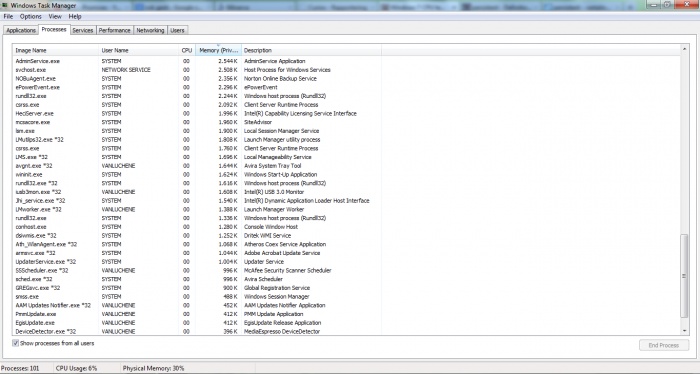Click the scrollbar down arrow
700x374 pixels.
pyautogui.click(x=684, y=331)
